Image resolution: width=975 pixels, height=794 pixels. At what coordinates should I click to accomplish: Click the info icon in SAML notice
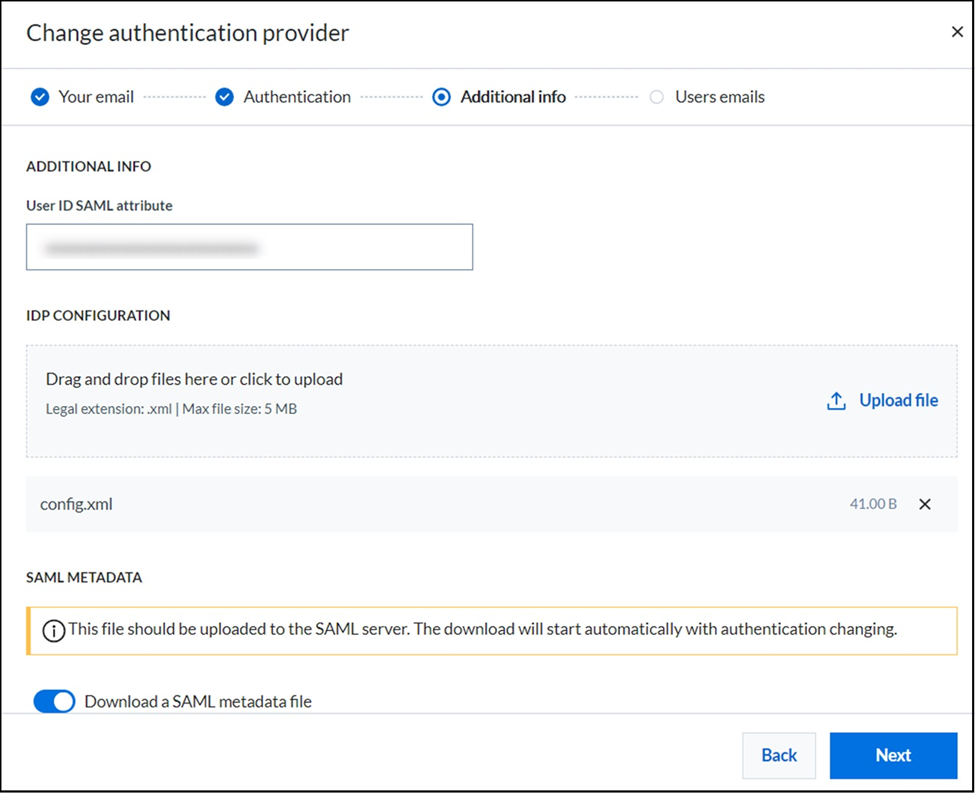click(x=53, y=630)
